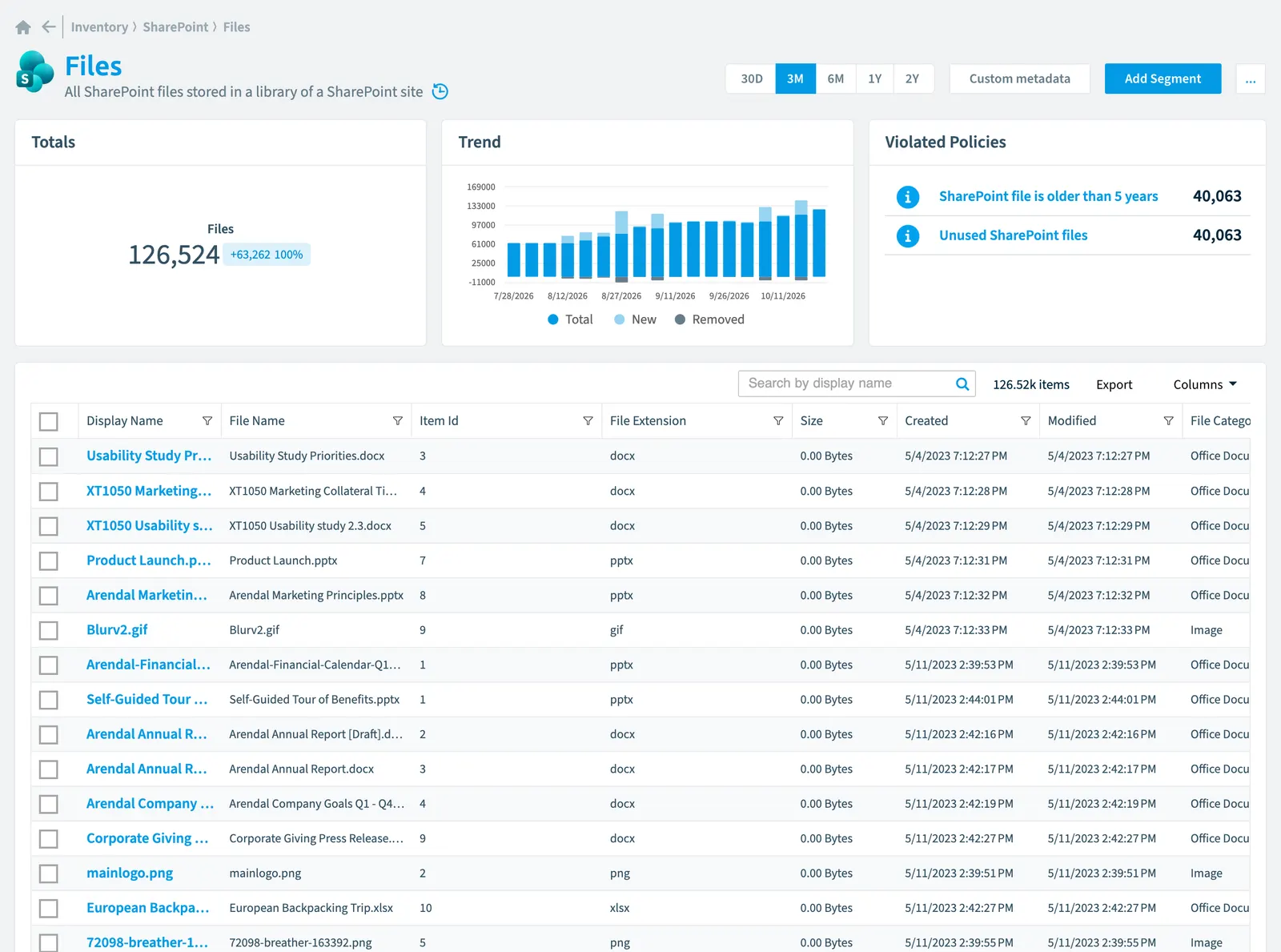Open the Item Id column filter

click(588, 421)
